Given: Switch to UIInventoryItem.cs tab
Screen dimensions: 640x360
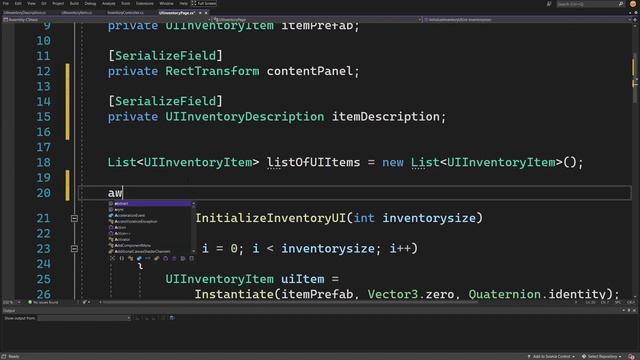Looking at the screenshot, I should (x=77, y=13).
